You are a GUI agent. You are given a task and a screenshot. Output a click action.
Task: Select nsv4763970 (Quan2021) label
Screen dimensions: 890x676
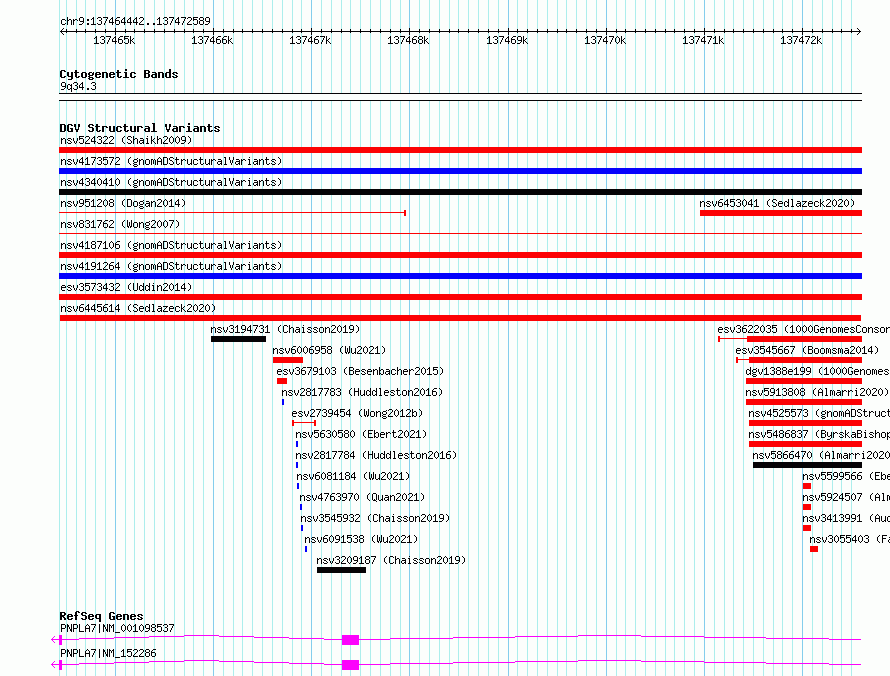pos(362,497)
